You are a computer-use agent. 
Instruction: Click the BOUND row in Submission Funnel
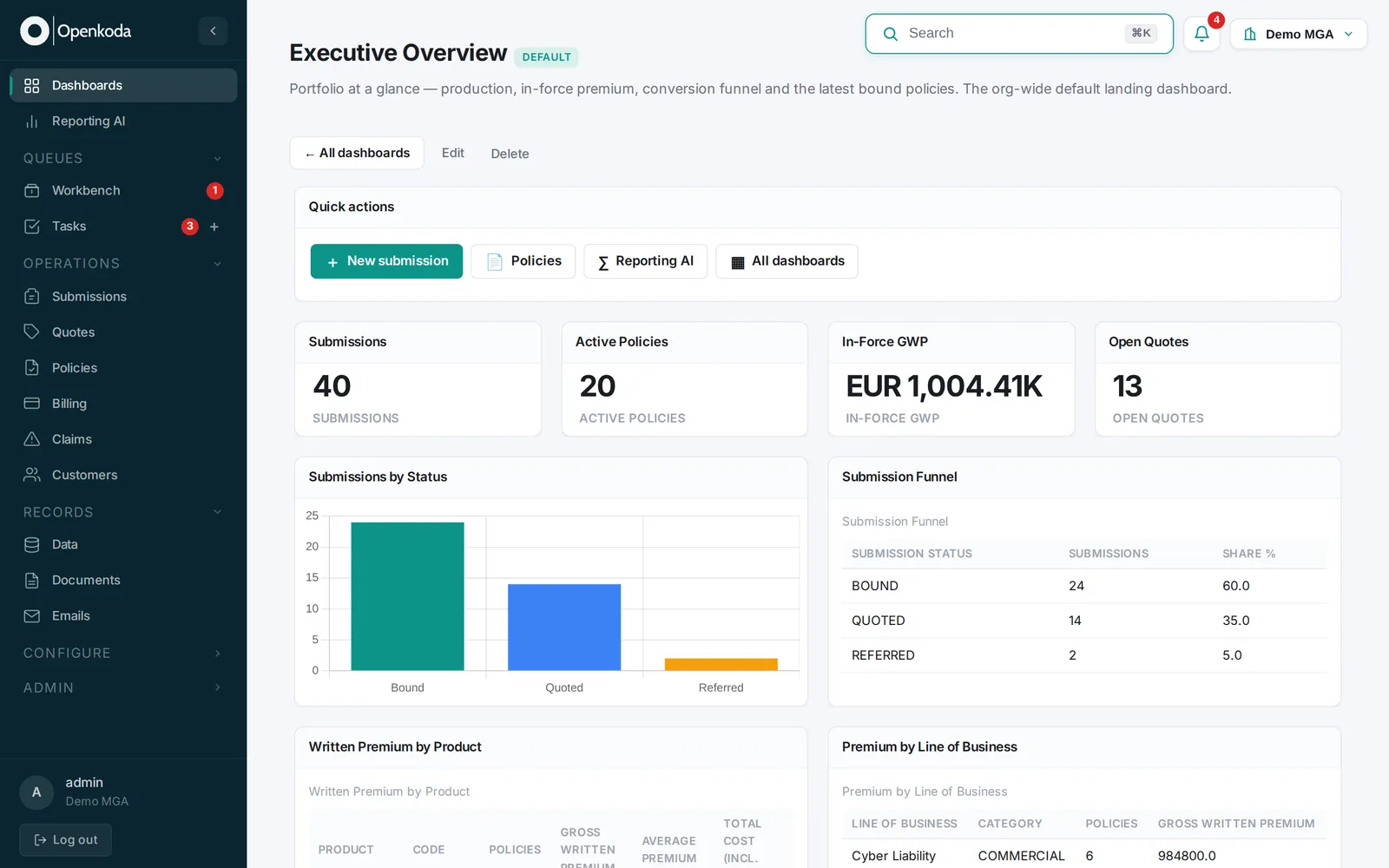coord(1084,586)
